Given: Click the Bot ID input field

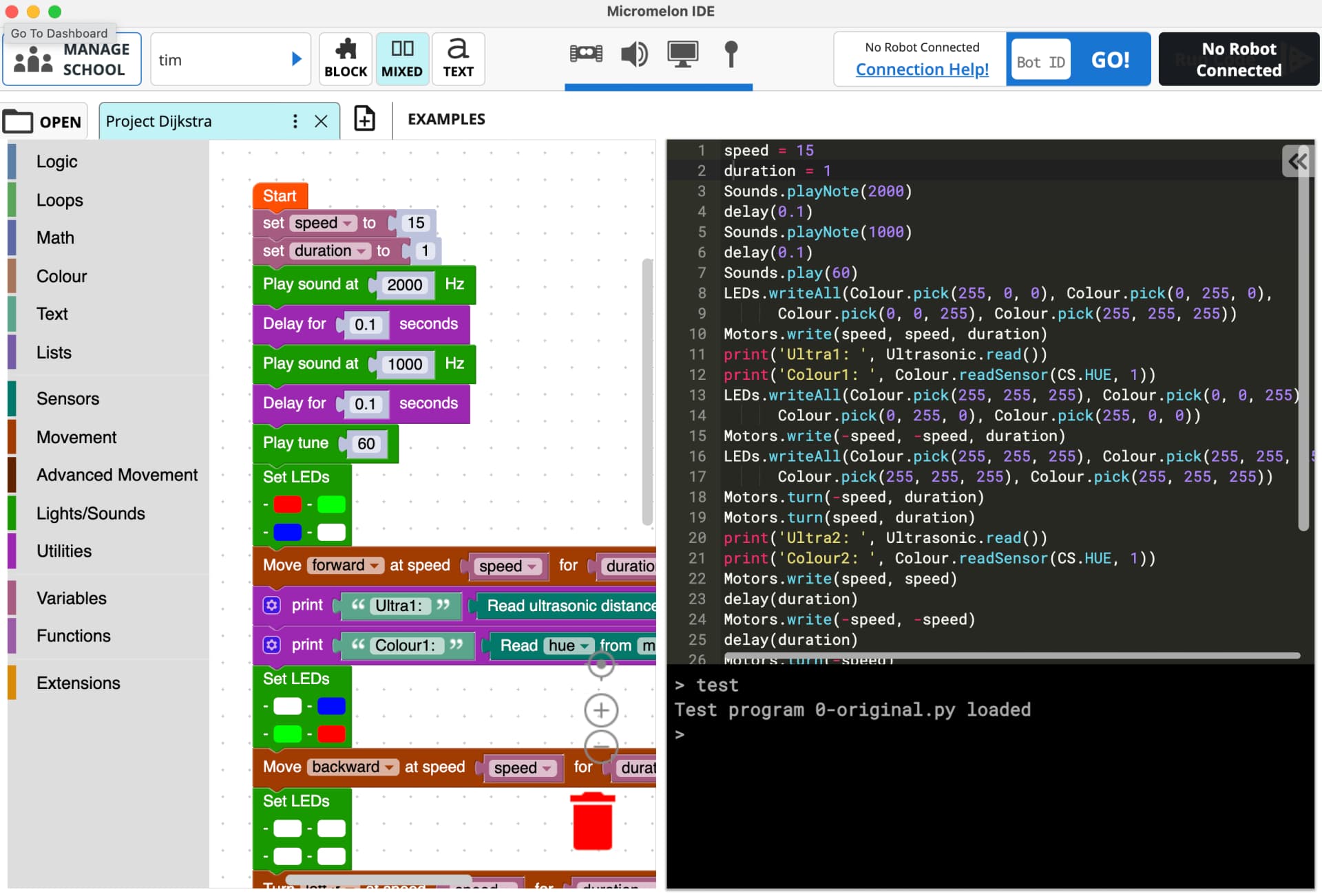Looking at the screenshot, I should pyautogui.click(x=1040, y=59).
